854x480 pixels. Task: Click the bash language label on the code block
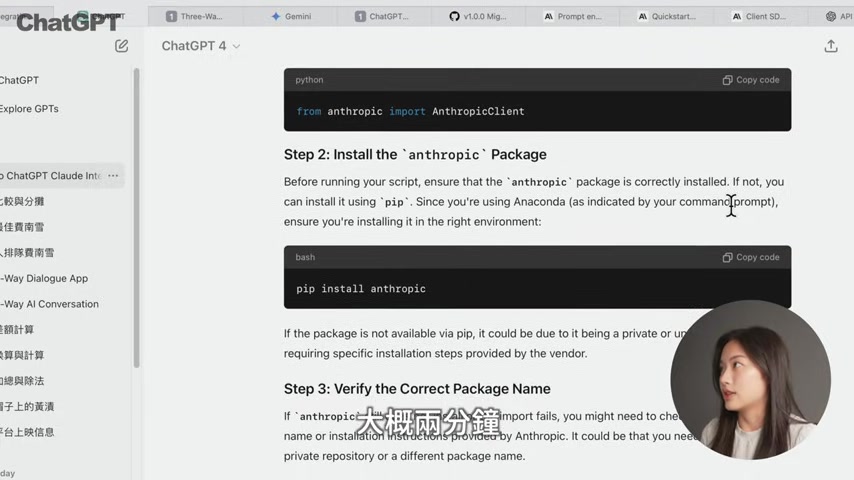305,257
